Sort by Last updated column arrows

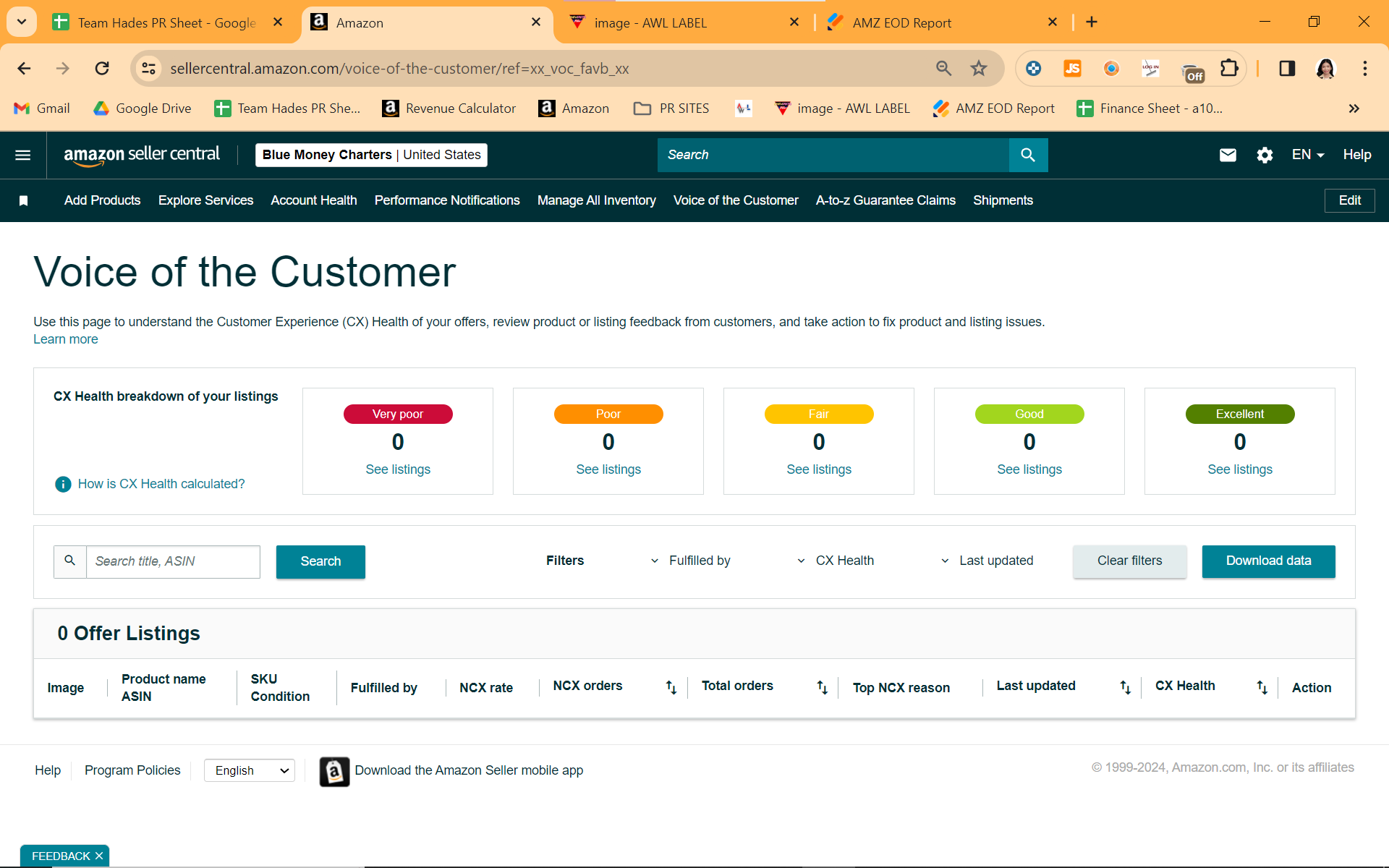pos(1125,687)
